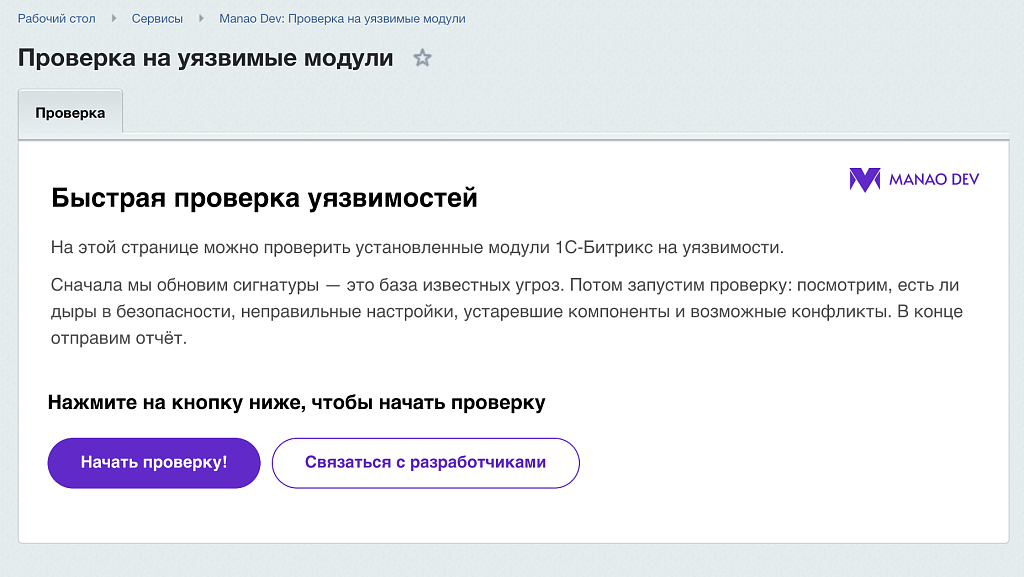Click the full MANAO DEV logo block
Image resolution: width=1024 pixels, height=577 pixels.
pyautogui.click(x=915, y=180)
